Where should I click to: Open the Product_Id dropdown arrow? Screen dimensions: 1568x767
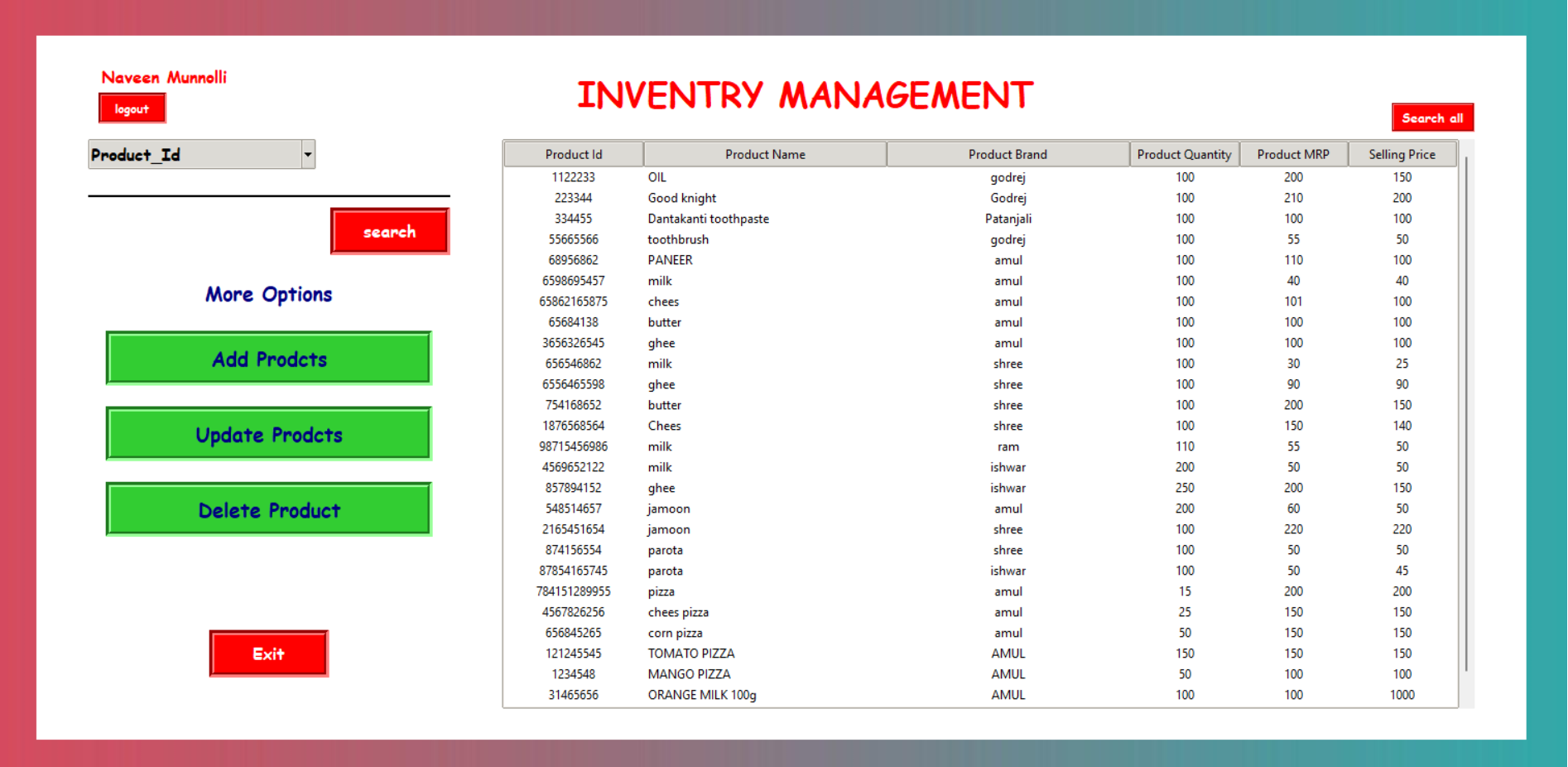(x=308, y=154)
